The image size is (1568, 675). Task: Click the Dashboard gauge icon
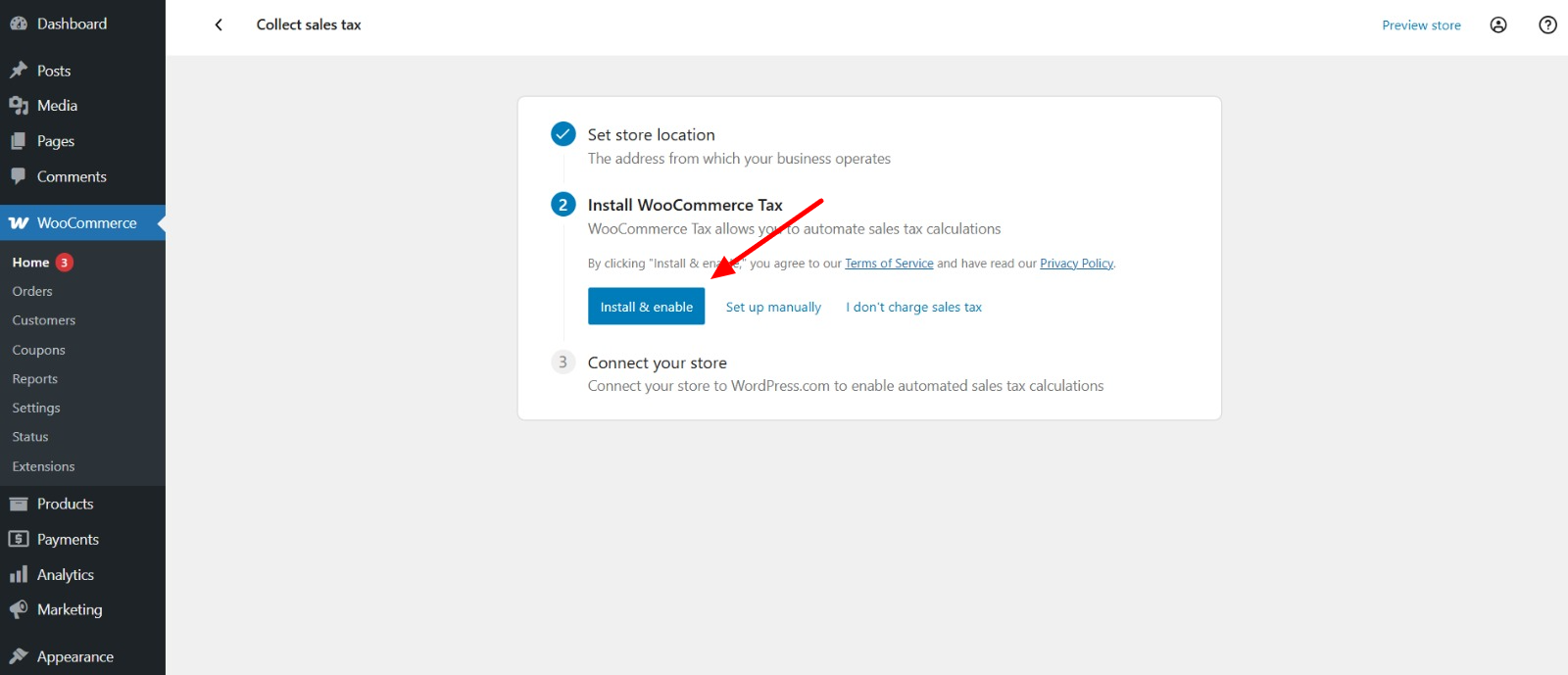19,24
